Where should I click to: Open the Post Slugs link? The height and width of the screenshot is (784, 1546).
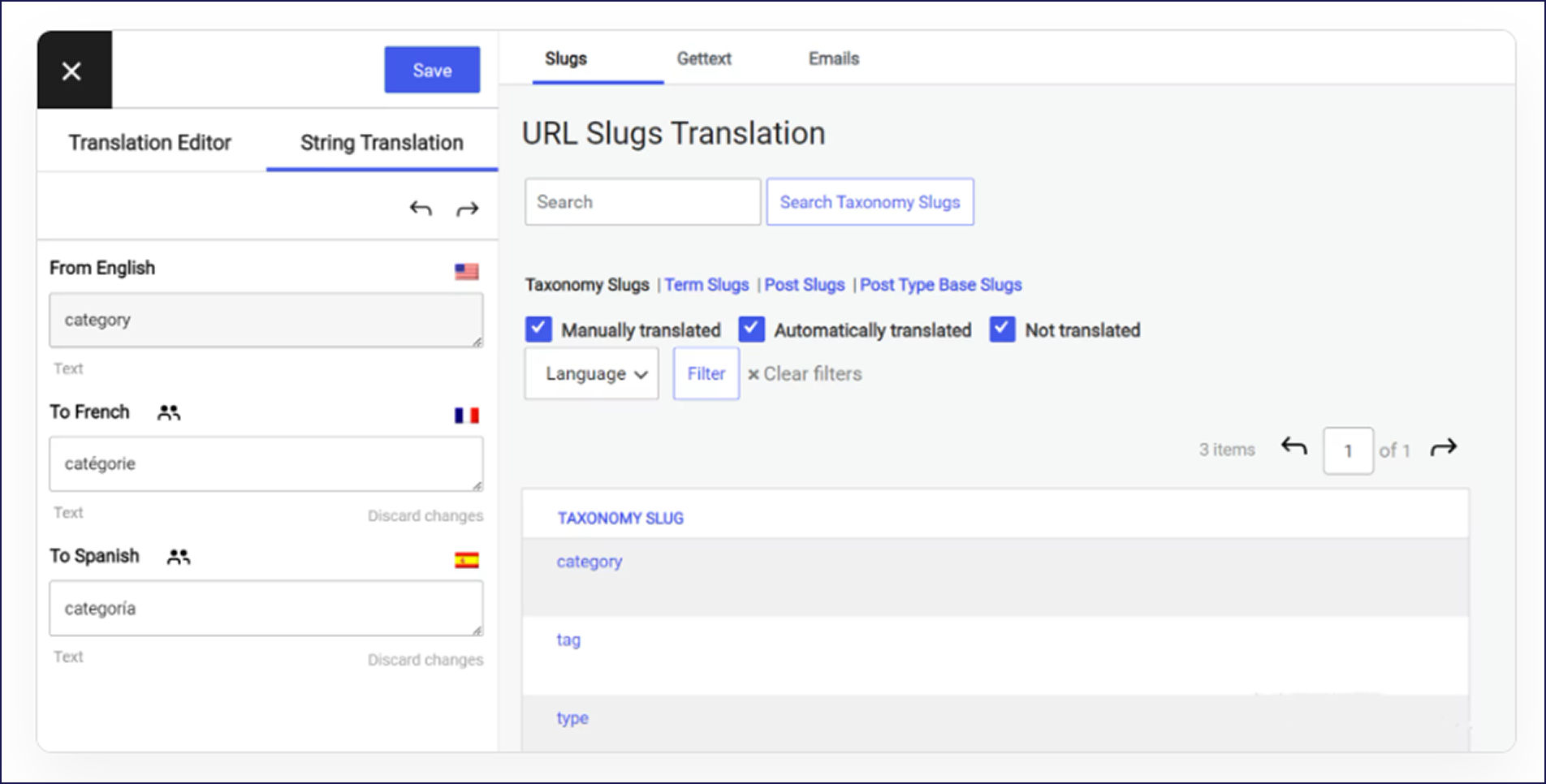click(804, 285)
